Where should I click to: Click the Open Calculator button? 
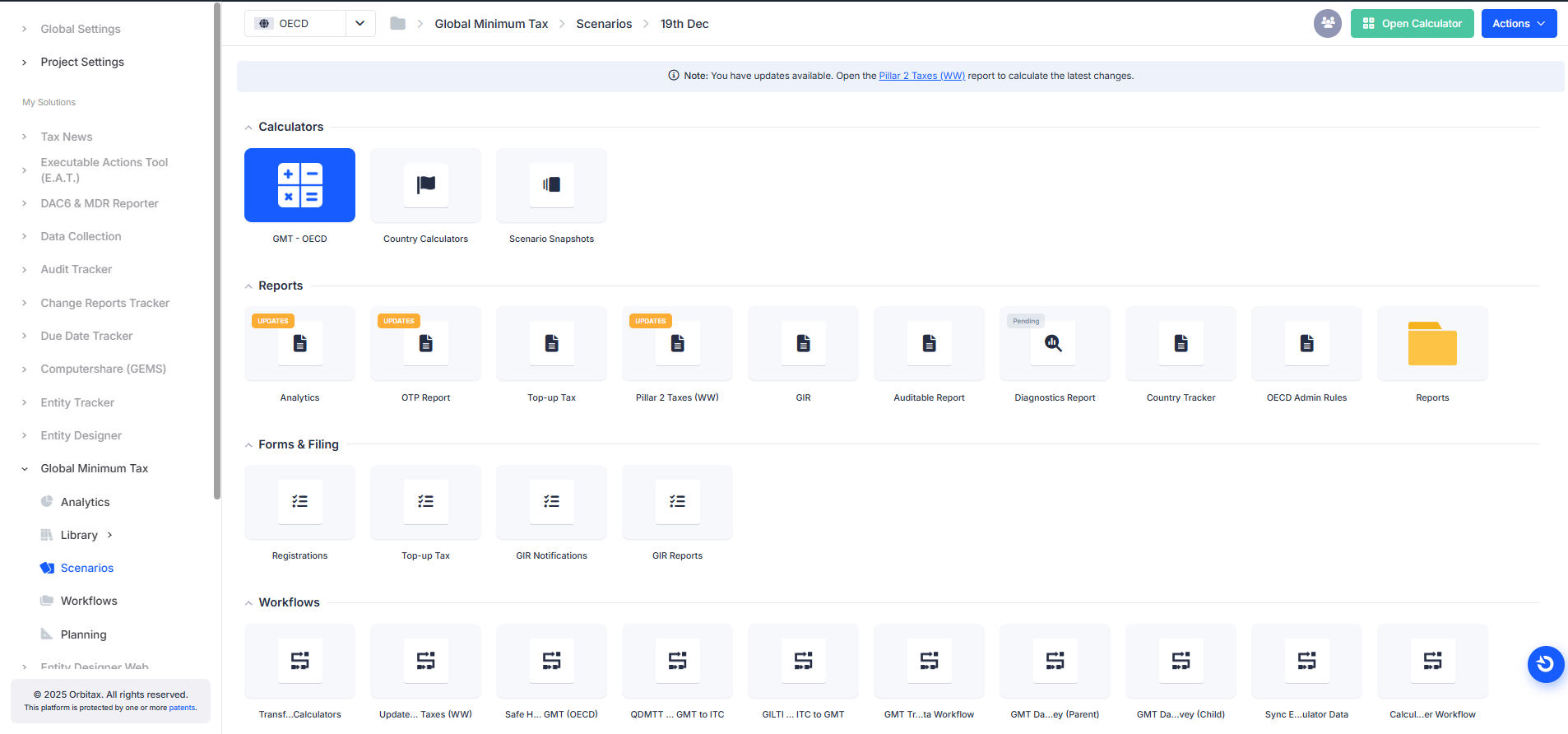tap(1412, 23)
